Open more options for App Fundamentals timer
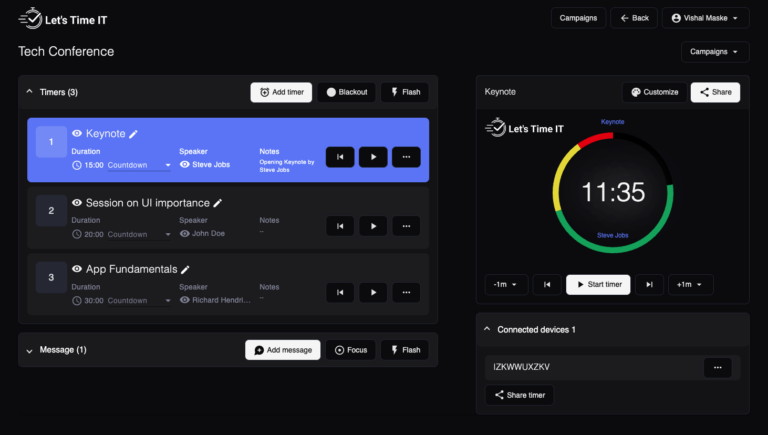The image size is (768, 435). pos(406,293)
